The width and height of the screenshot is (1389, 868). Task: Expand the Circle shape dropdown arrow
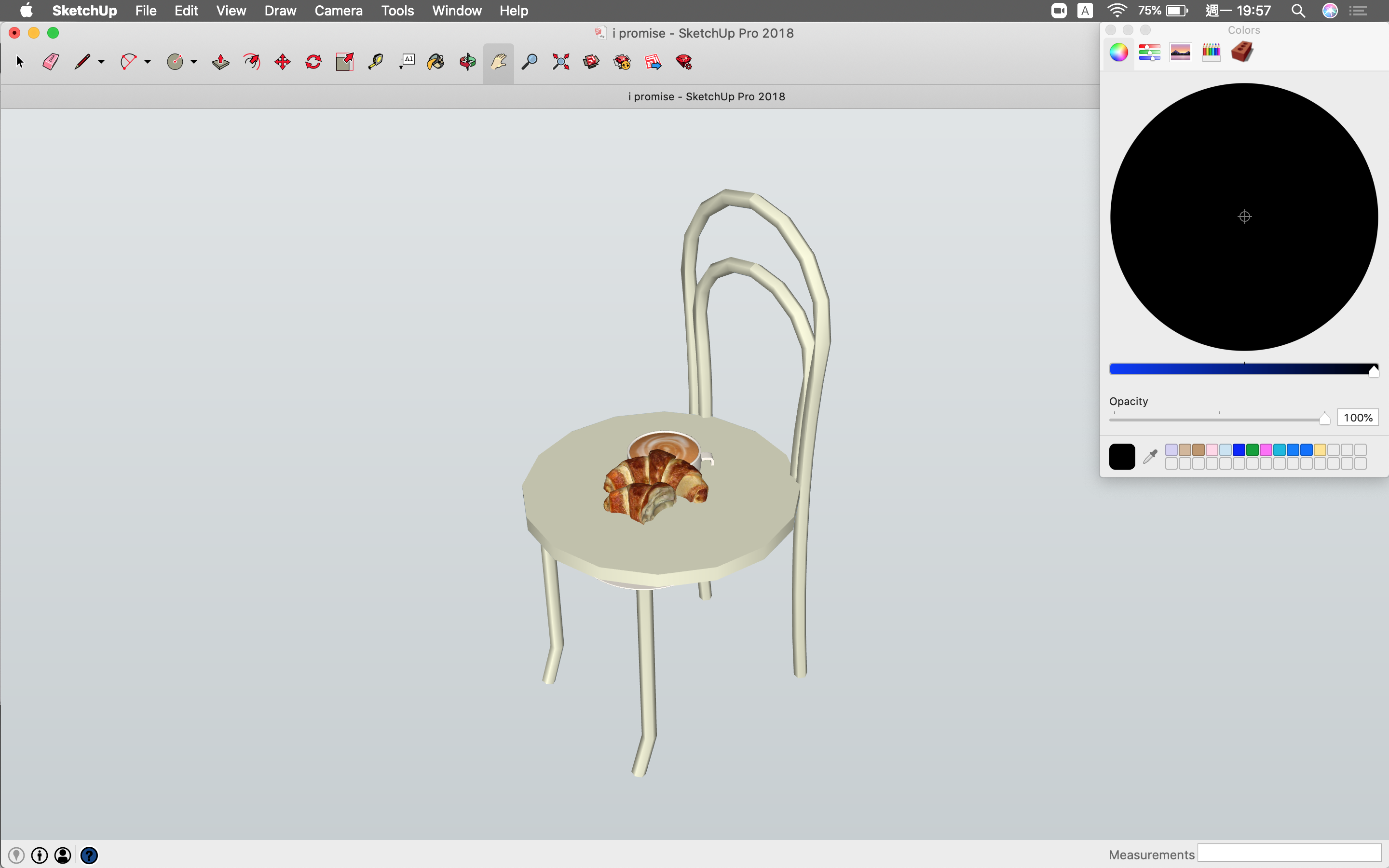[194, 62]
